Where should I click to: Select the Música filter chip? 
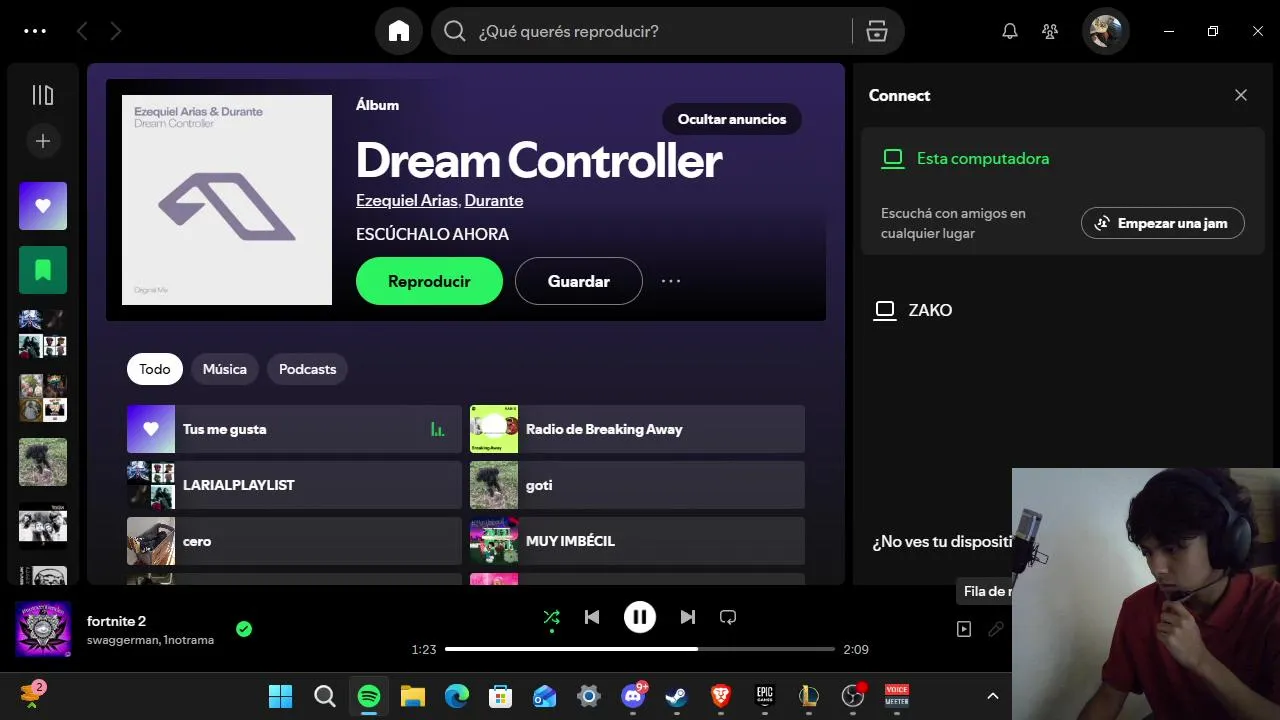tap(225, 369)
